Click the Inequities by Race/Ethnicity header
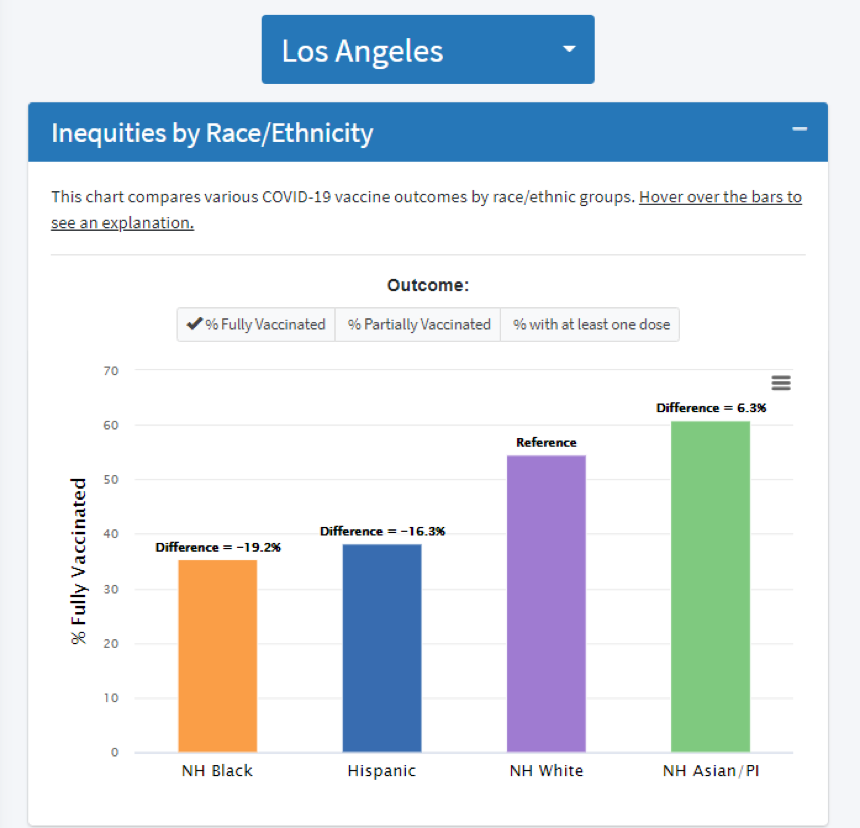Image resolution: width=860 pixels, height=828 pixels. (x=215, y=132)
